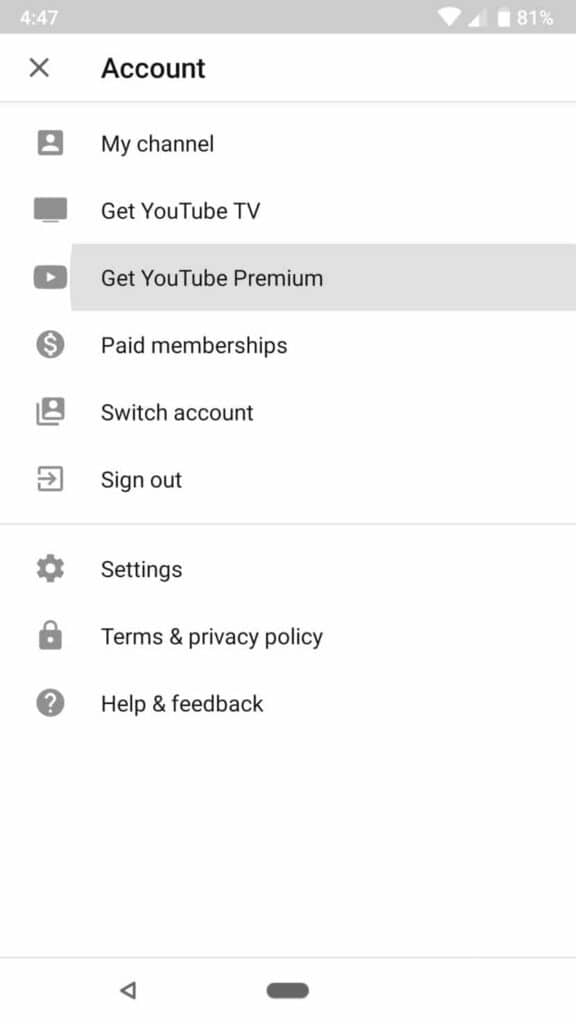
Task: Select Switch account option
Action: (288, 412)
